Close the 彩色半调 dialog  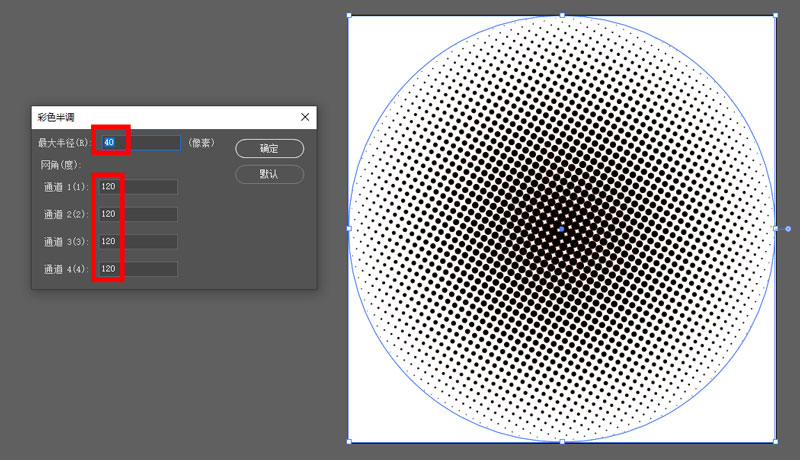click(305, 117)
